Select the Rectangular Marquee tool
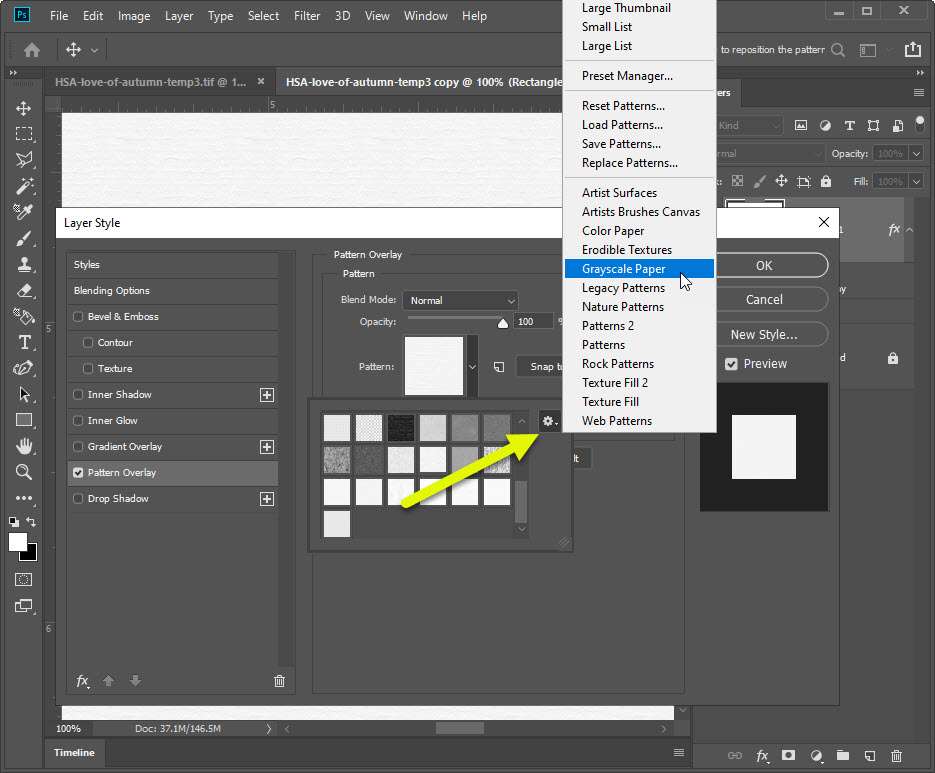935x773 pixels. (24, 134)
